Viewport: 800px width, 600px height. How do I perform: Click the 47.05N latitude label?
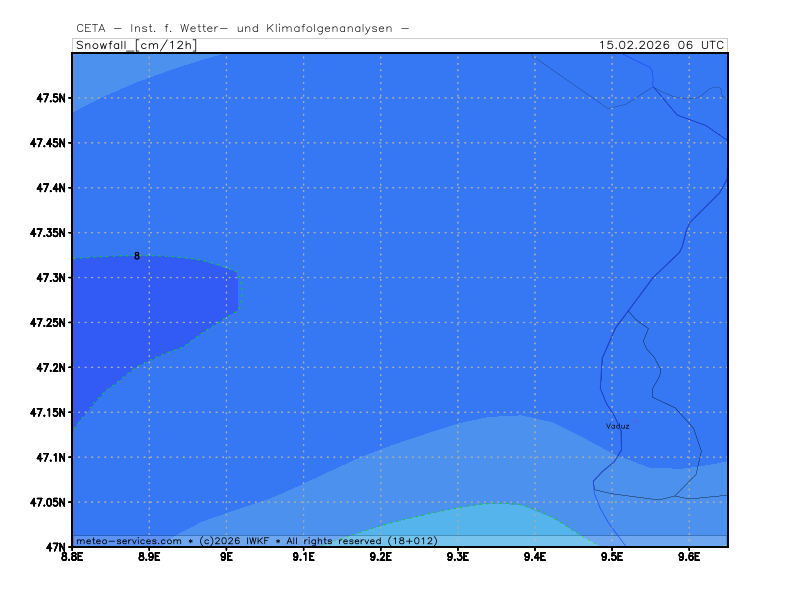pyautogui.click(x=46, y=503)
